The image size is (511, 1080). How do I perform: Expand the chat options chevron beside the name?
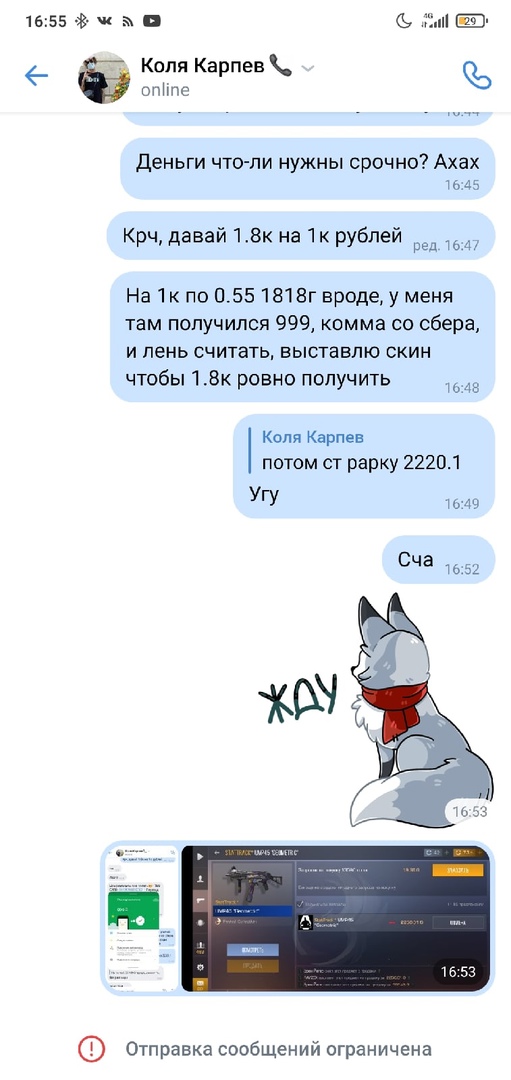308,68
